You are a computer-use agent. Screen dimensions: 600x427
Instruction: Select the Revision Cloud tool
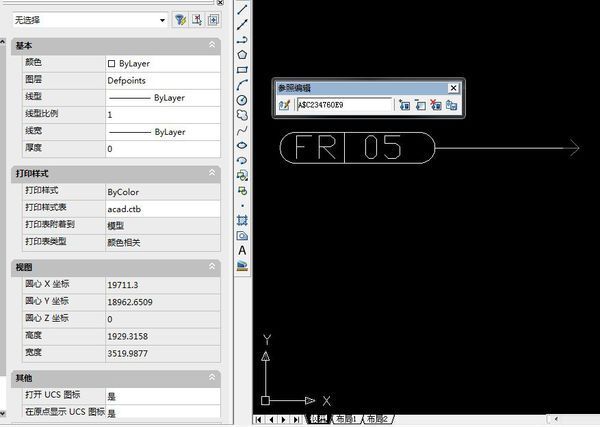(242, 115)
